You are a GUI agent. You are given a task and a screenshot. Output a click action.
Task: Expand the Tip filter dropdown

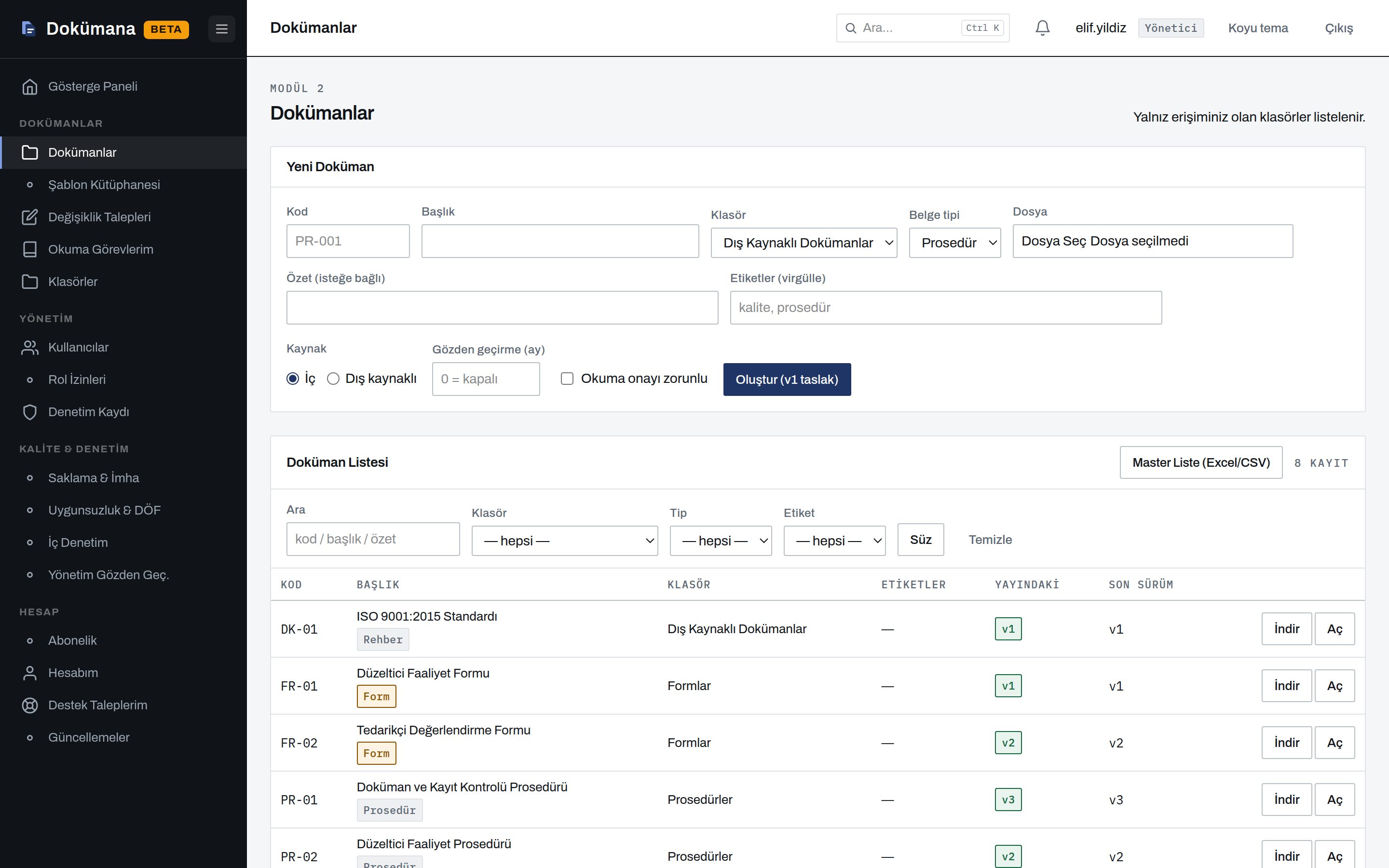coord(721,541)
